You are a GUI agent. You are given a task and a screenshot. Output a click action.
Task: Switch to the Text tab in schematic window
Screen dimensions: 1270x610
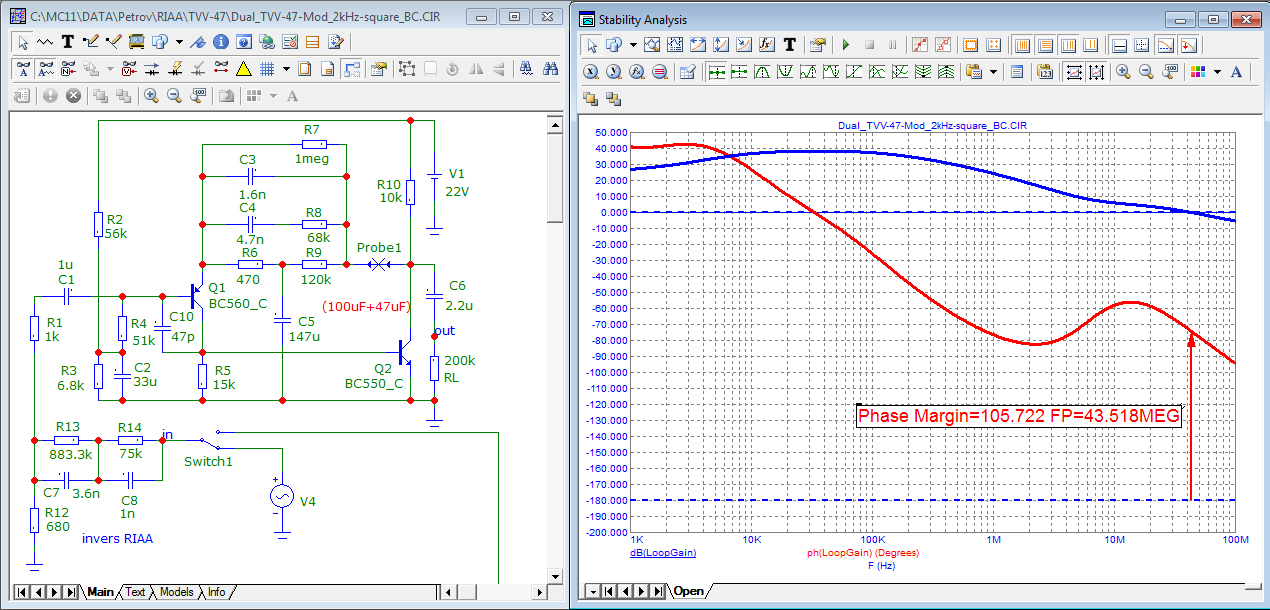point(135,592)
